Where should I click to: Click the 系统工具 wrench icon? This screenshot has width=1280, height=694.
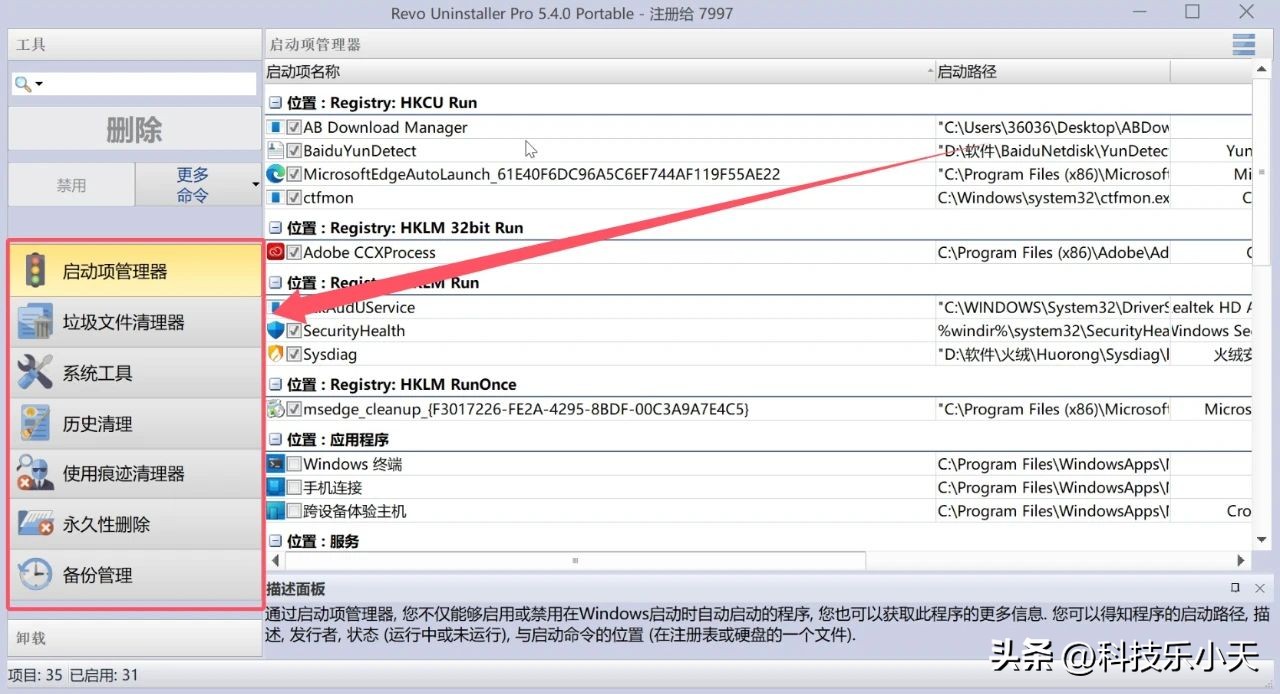coord(35,372)
